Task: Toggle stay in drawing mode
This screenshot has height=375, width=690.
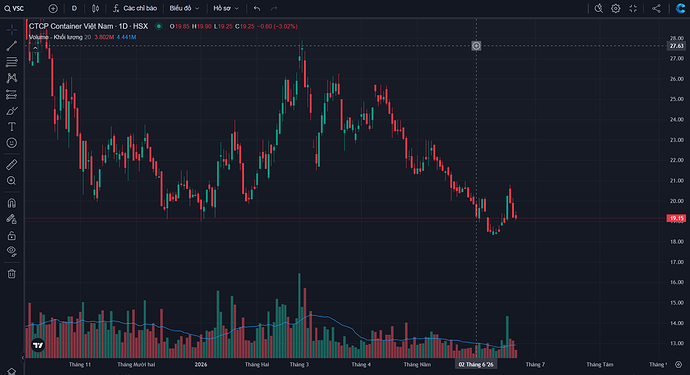Action: click(x=12, y=219)
